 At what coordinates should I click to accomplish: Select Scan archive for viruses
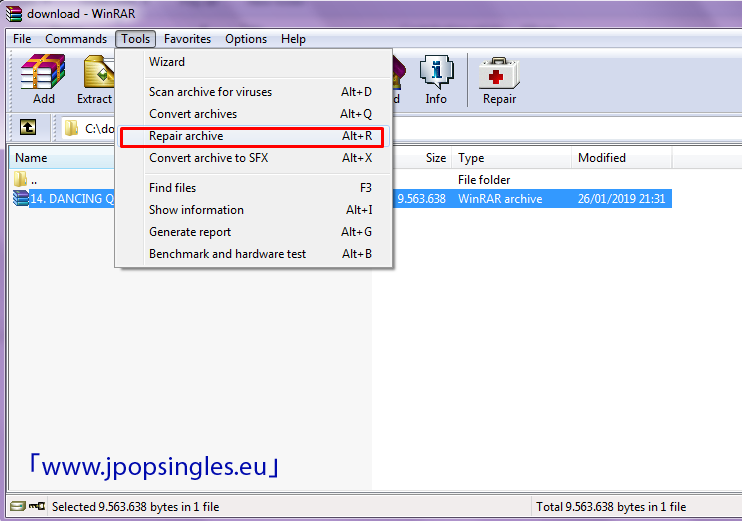(x=254, y=92)
